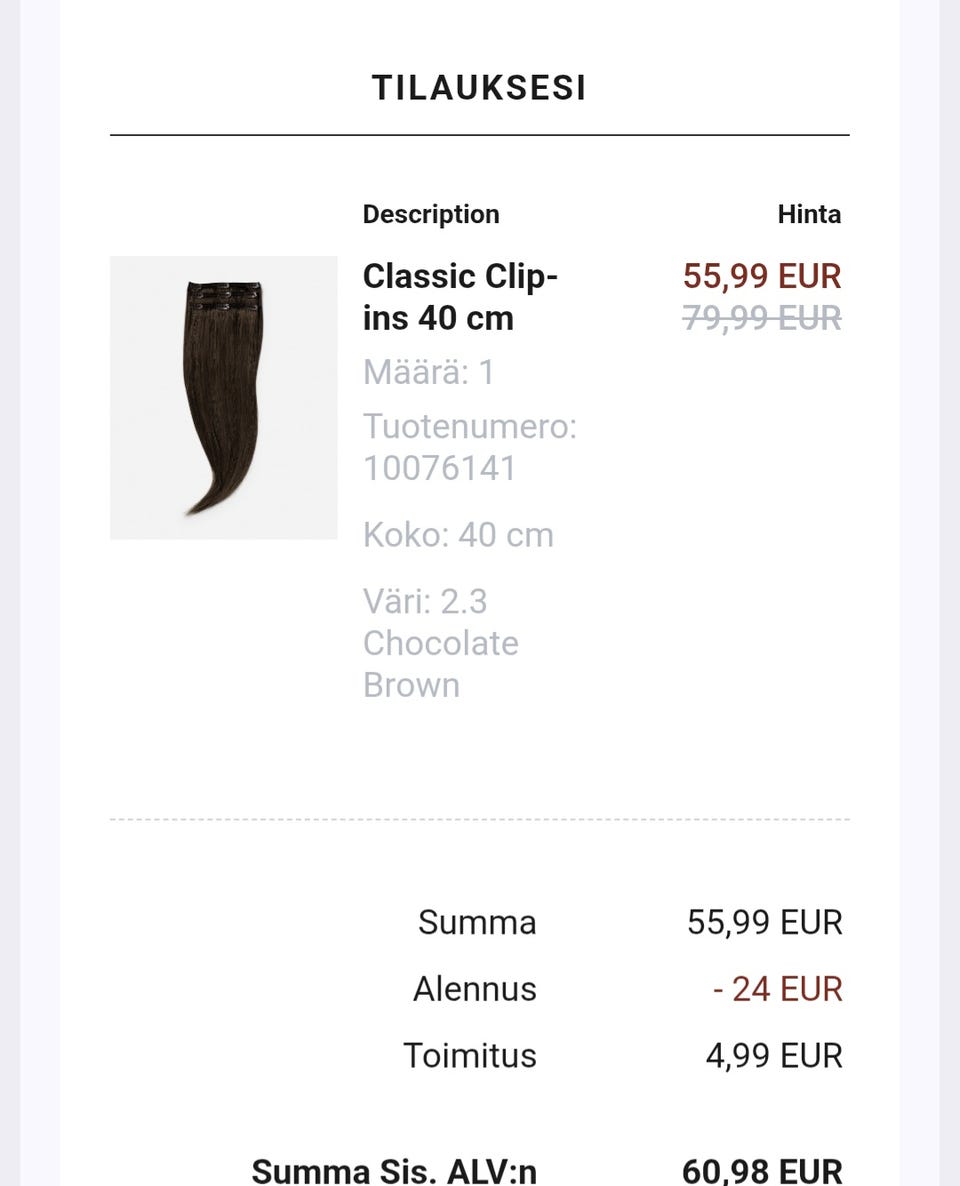This screenshot has width=960, height=1186.
Task: Click the dashed divider above the totals
Action: tap(479, 819)
